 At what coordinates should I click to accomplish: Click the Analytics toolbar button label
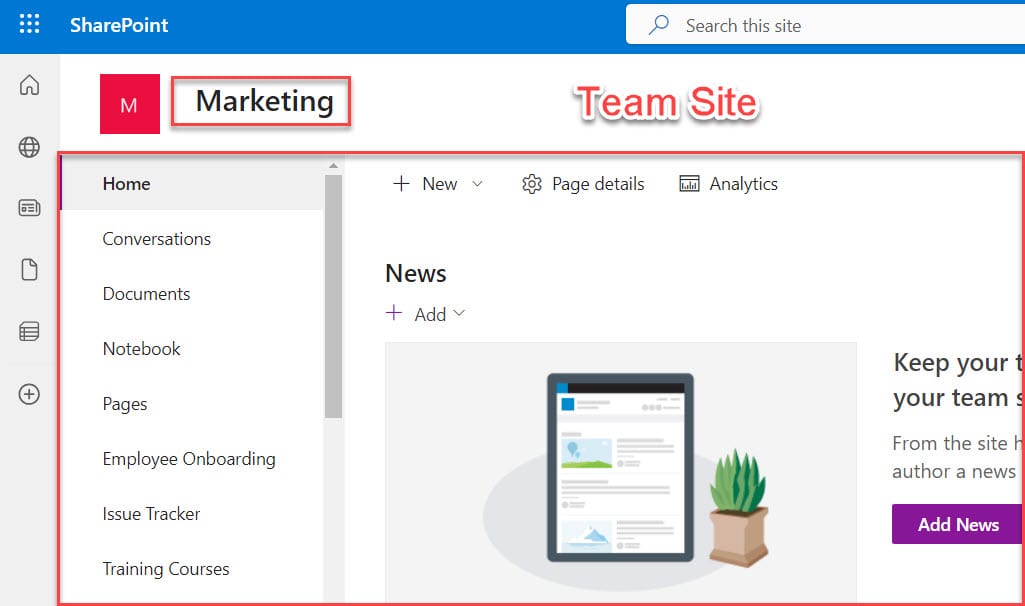(x=744, y=184)
